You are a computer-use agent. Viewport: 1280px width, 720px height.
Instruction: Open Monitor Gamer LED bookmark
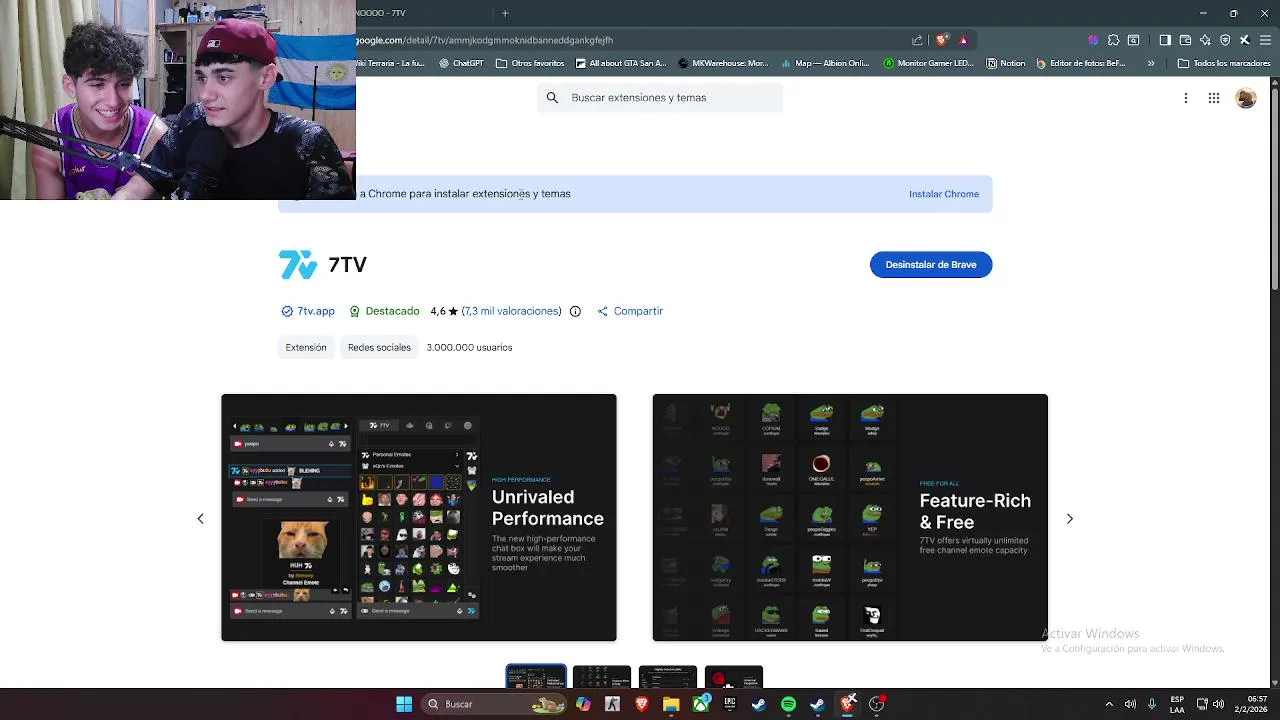(928, 63)
